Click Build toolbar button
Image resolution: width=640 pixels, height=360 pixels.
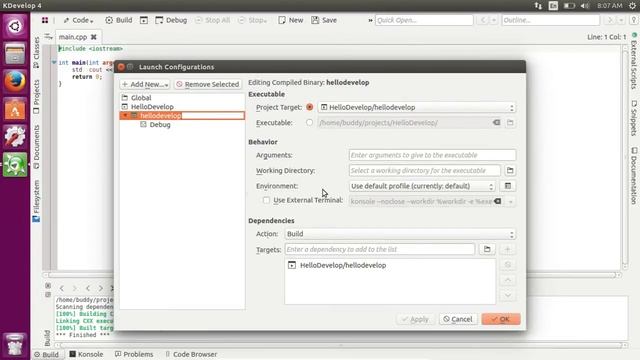(119, 20)
